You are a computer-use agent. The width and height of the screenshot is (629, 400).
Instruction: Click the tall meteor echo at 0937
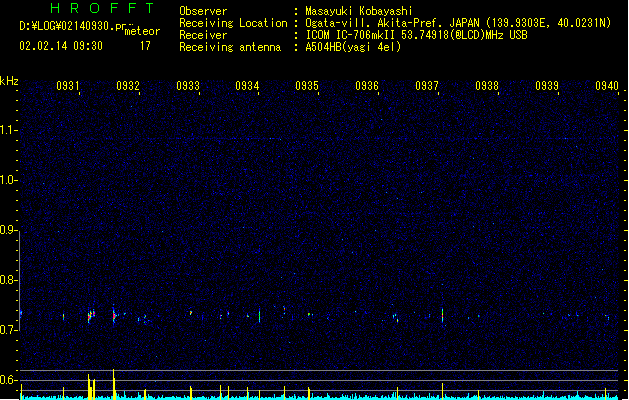coord(442,316)
